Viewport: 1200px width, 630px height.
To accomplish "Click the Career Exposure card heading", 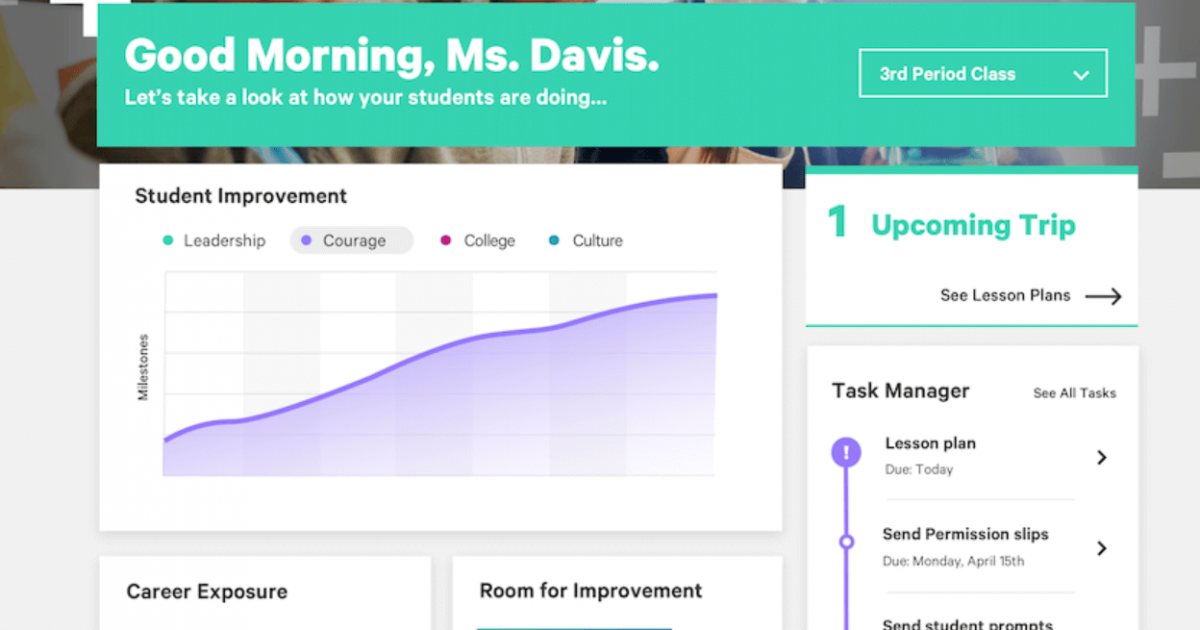I will coord(207,592).
